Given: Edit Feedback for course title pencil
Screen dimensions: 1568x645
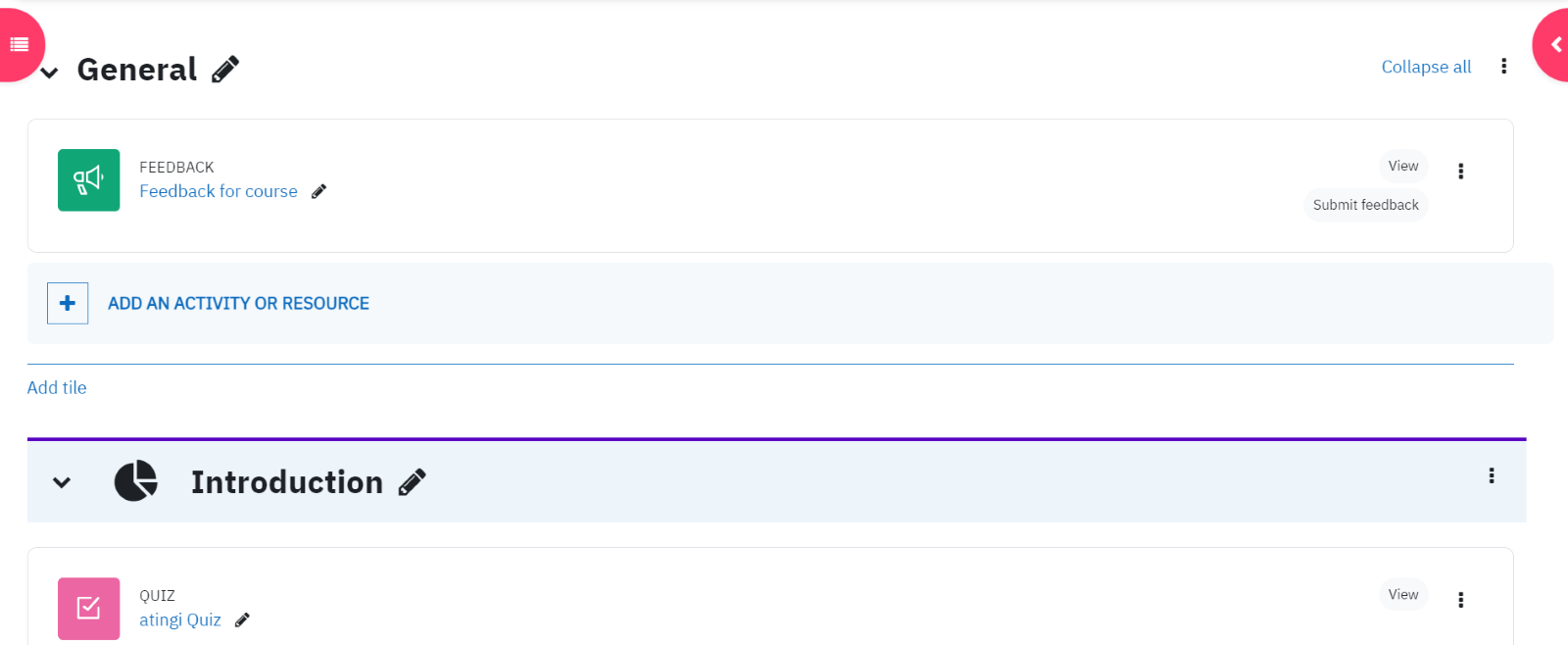Looking at the screenshot, I should pos(318,192).
